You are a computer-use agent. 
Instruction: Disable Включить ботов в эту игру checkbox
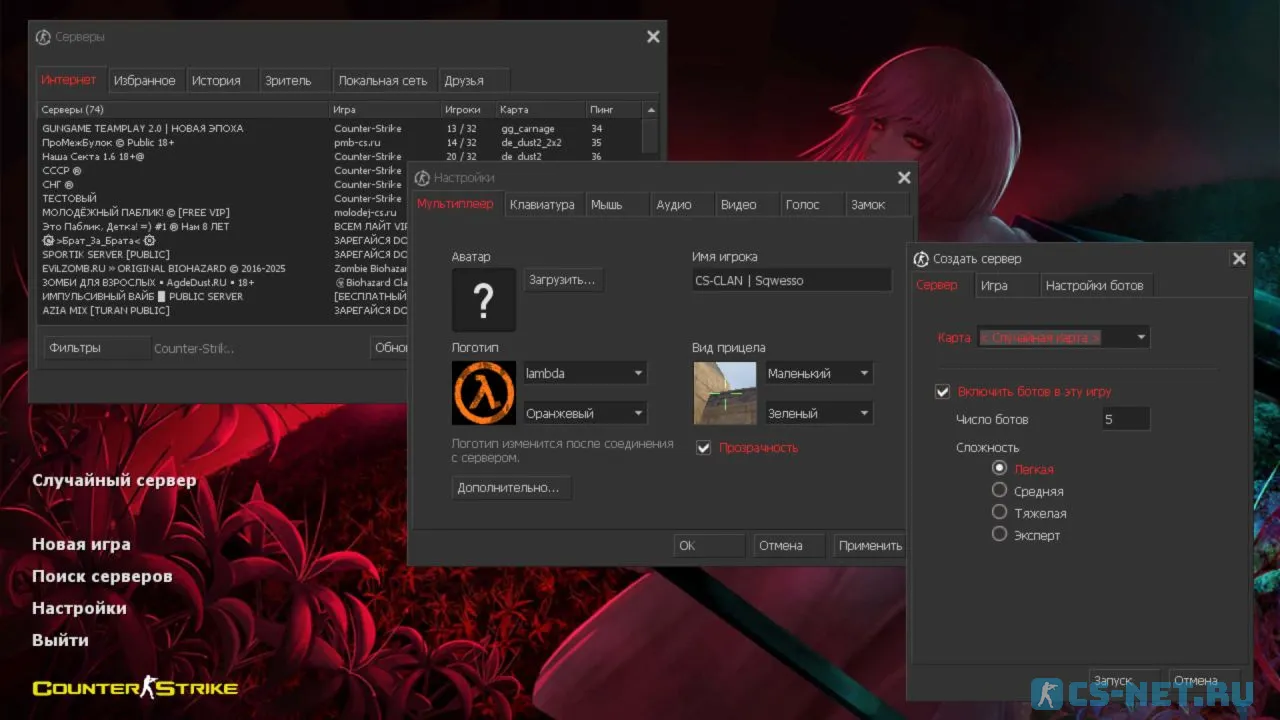[942, 392]
